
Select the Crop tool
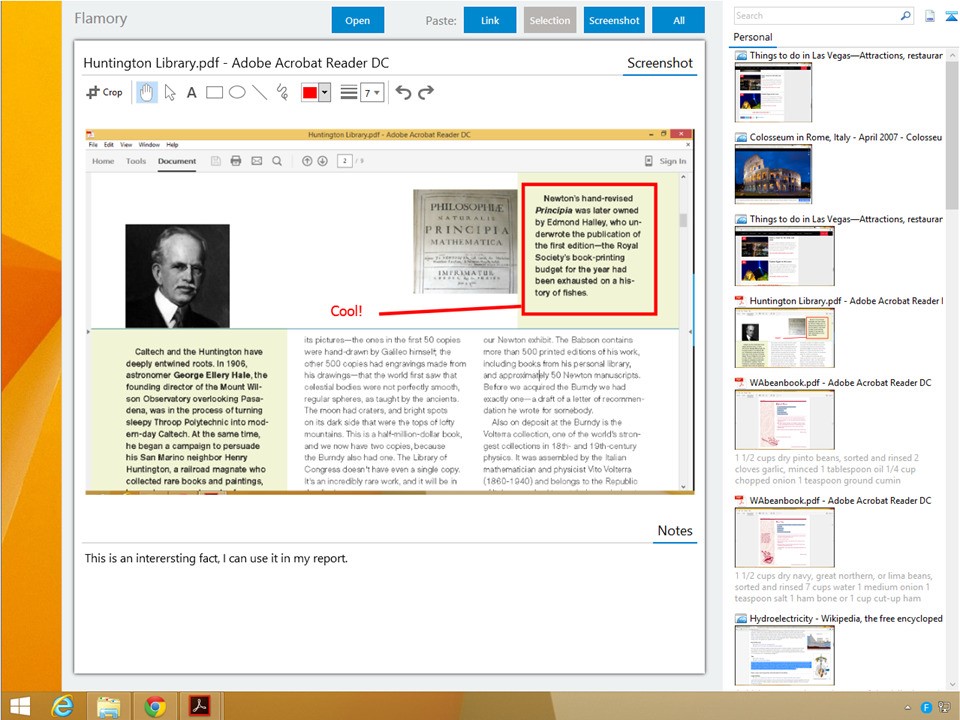tap(104, 92)
